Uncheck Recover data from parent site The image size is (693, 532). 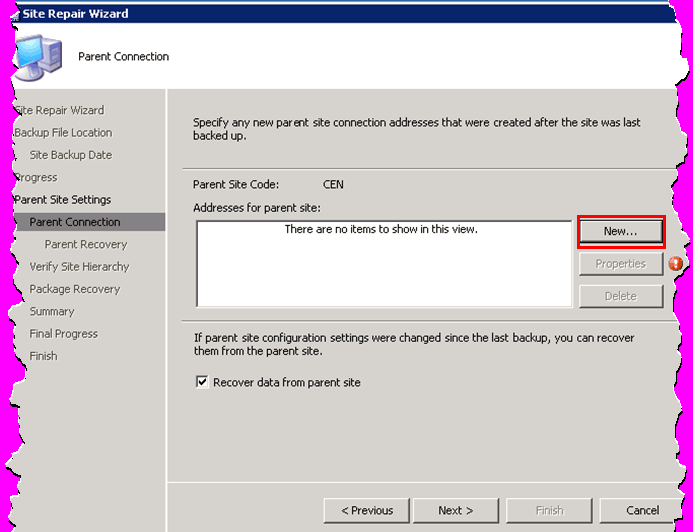pos(202,382)
